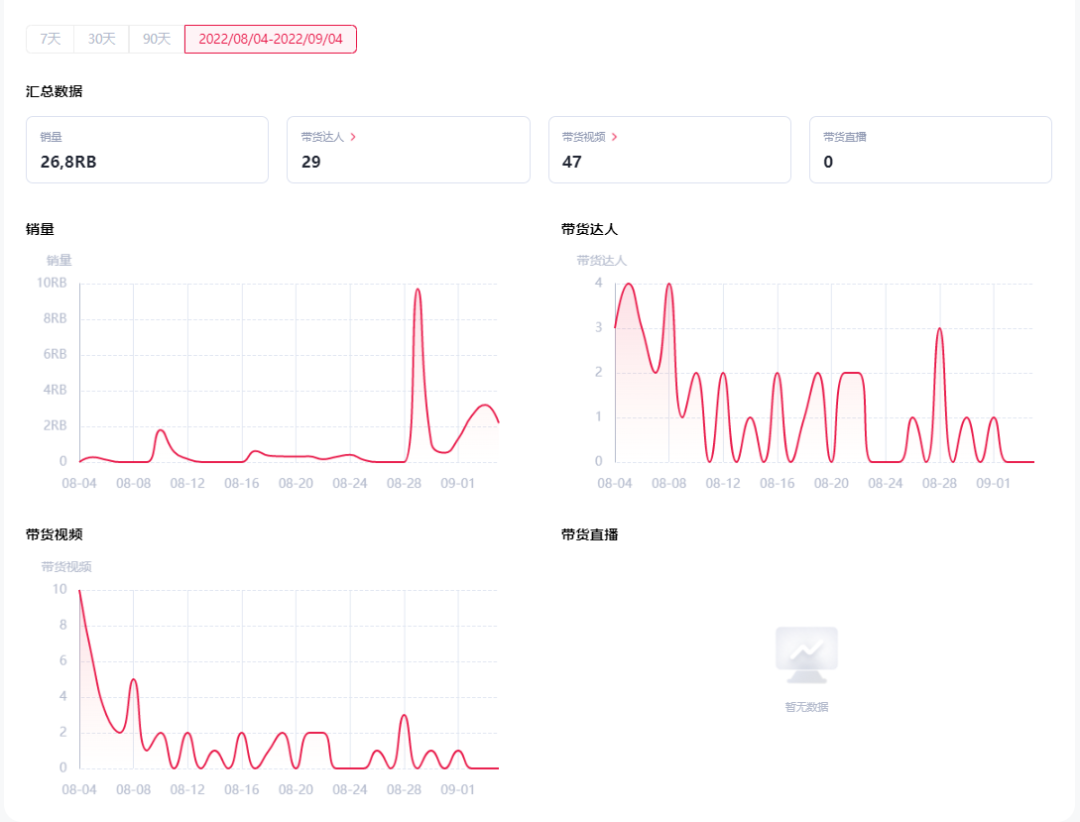Click the arrow next to 带货视频 card title

click(x=614, y=137)
